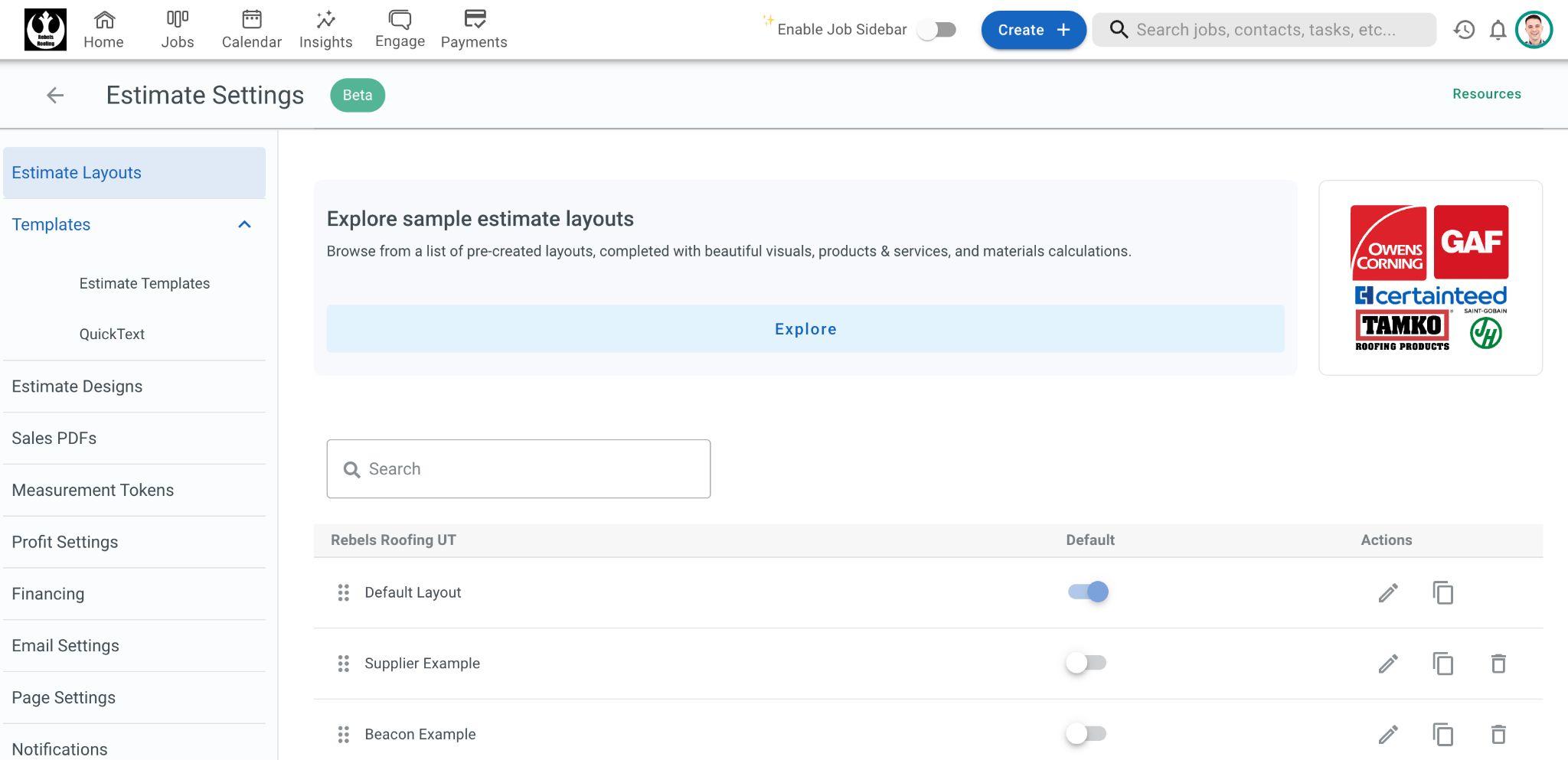The height and width of the screenshot is (760, 1568).
Task: Toggle the Enable Job Sidebar switch
Action: pos(937,30)
